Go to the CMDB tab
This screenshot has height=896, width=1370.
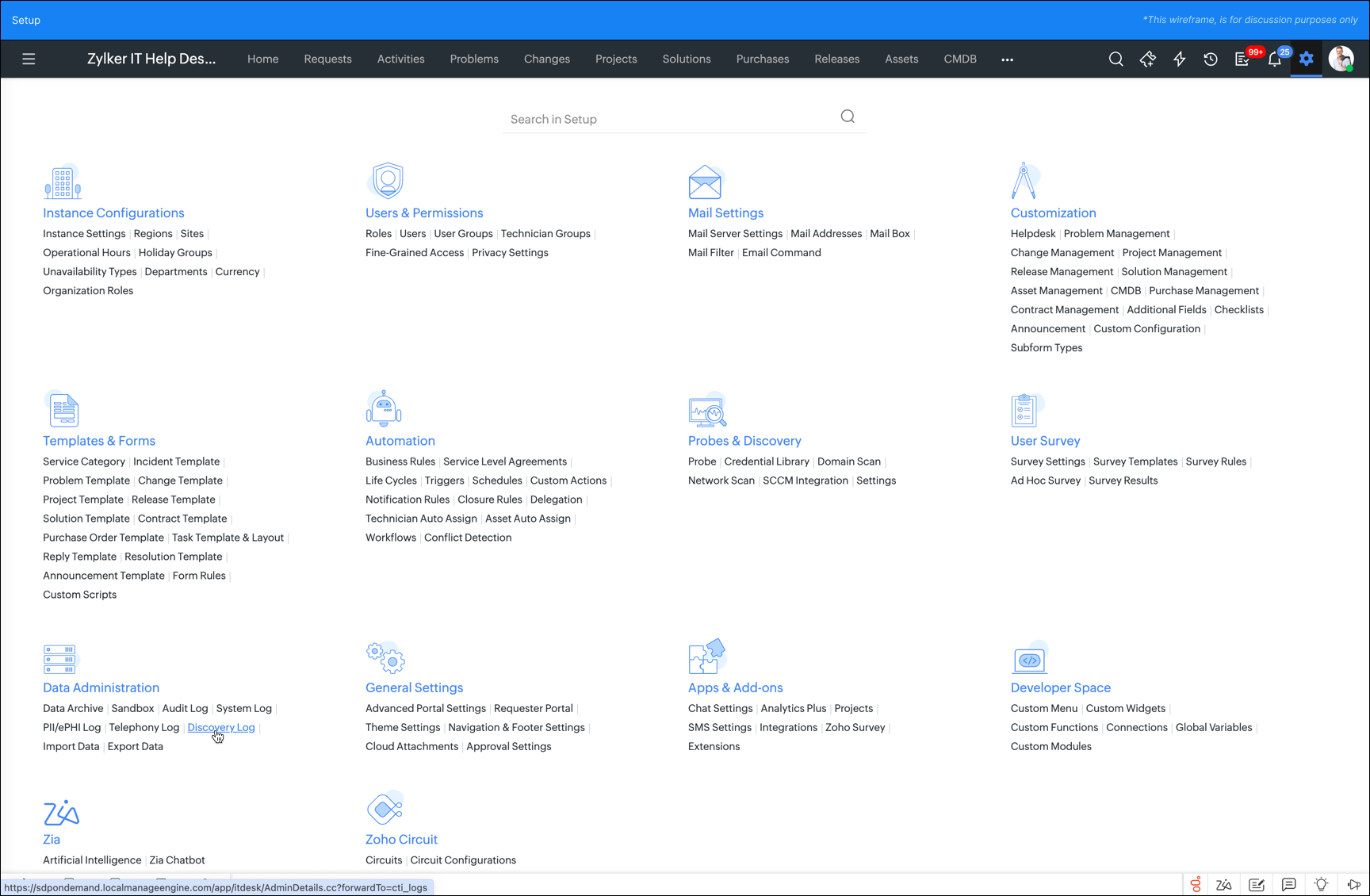[960, 59]
